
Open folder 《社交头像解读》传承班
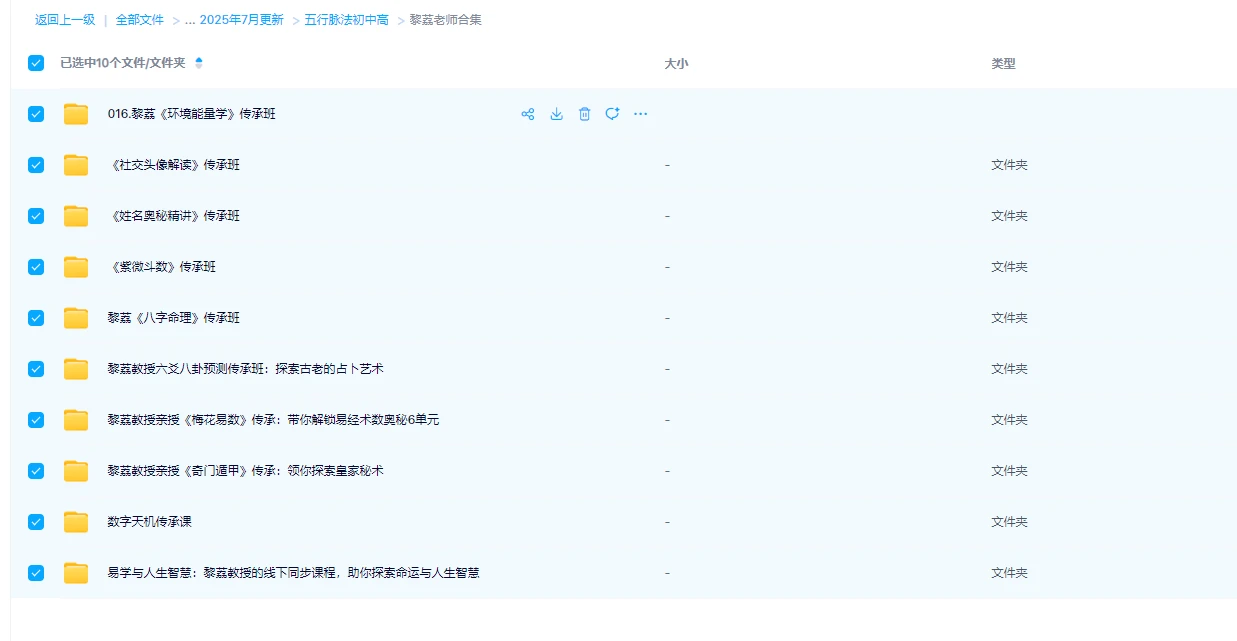click(x=174, y=165)
